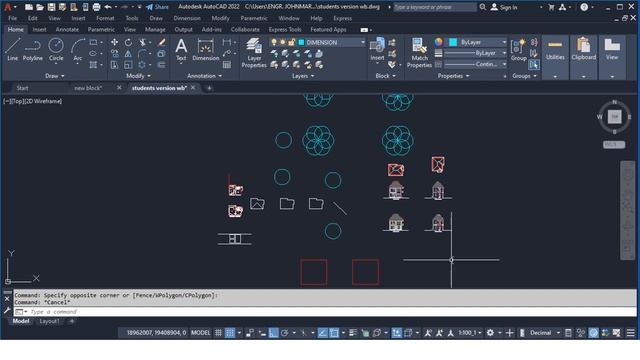Click the Share button in the title bar
The width and height of the screenshot is (640, 360).
[x=157, y=7]
